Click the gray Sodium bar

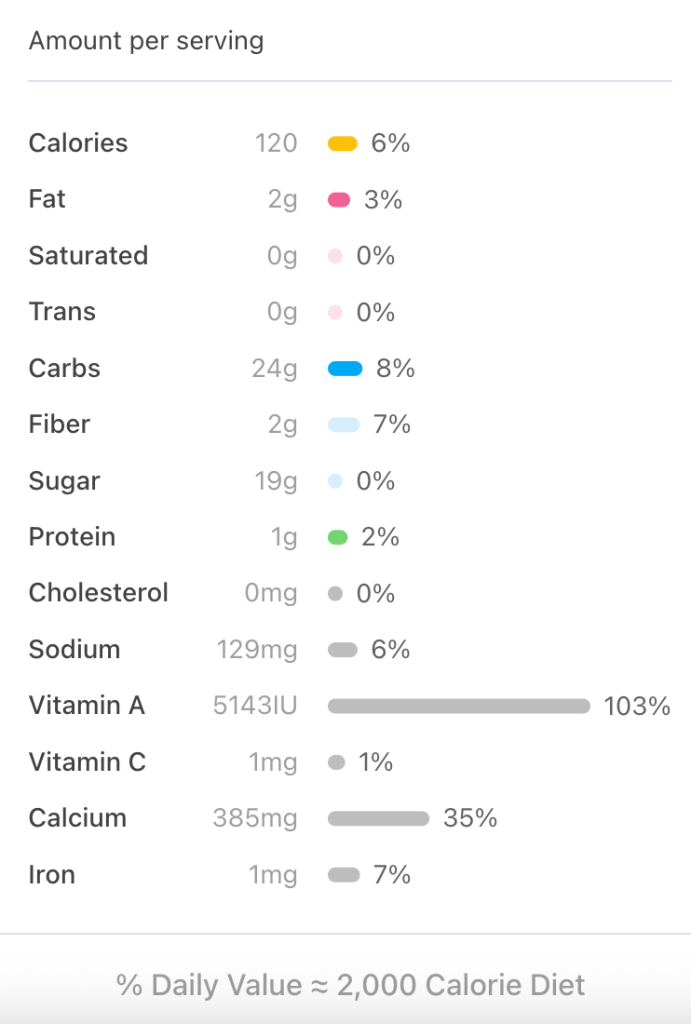pos(342,650)
